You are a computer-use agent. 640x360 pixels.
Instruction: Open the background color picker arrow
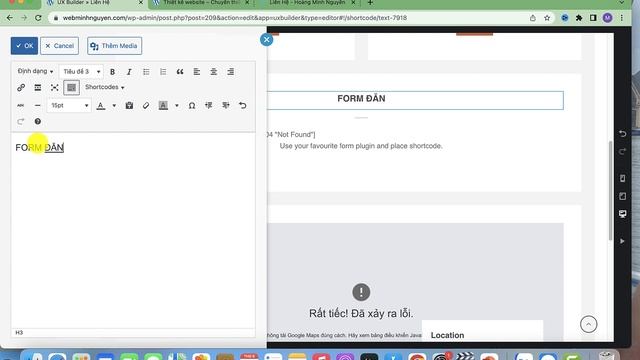(177, 105)
